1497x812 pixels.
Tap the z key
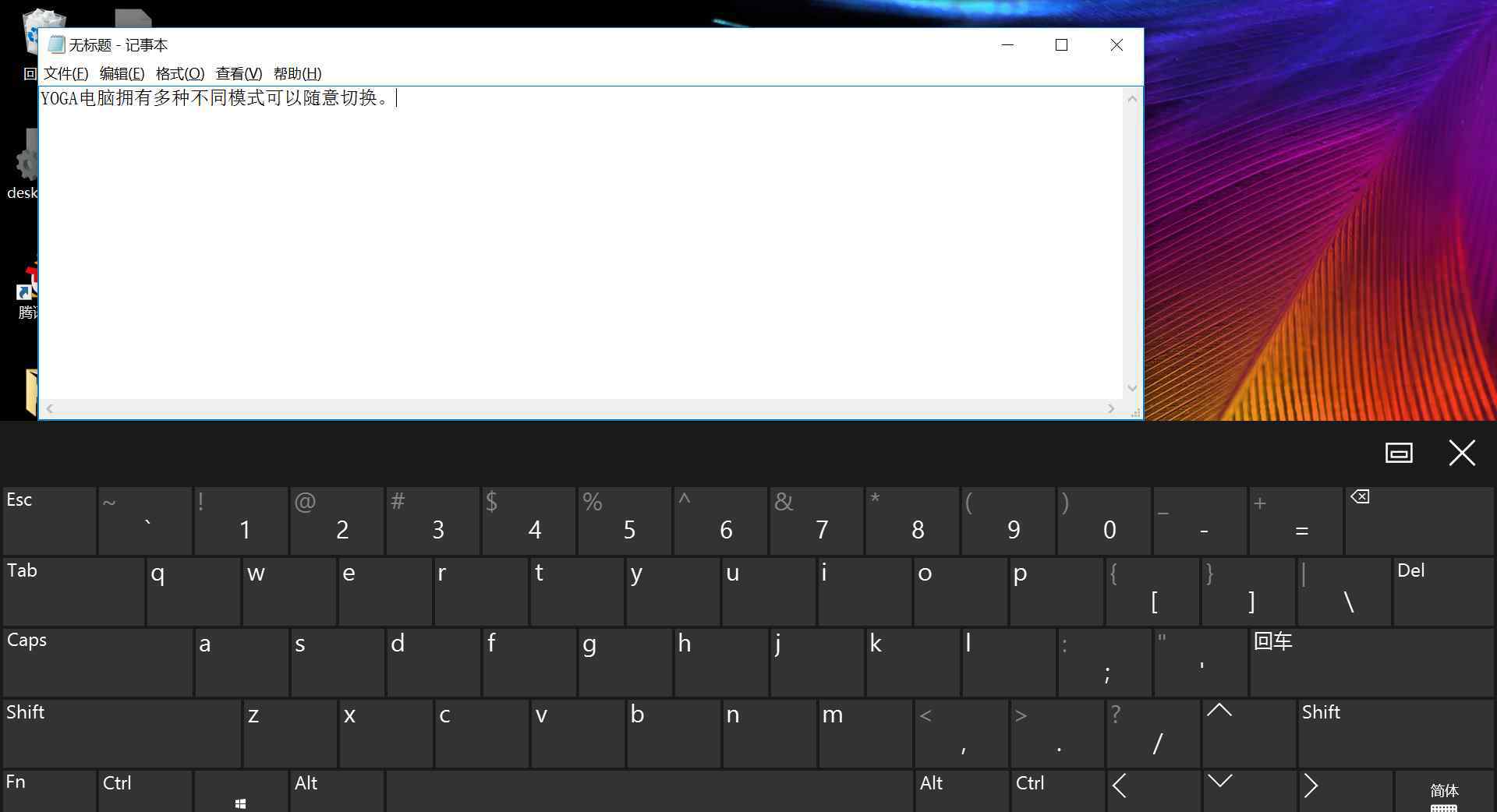[289, 733]
